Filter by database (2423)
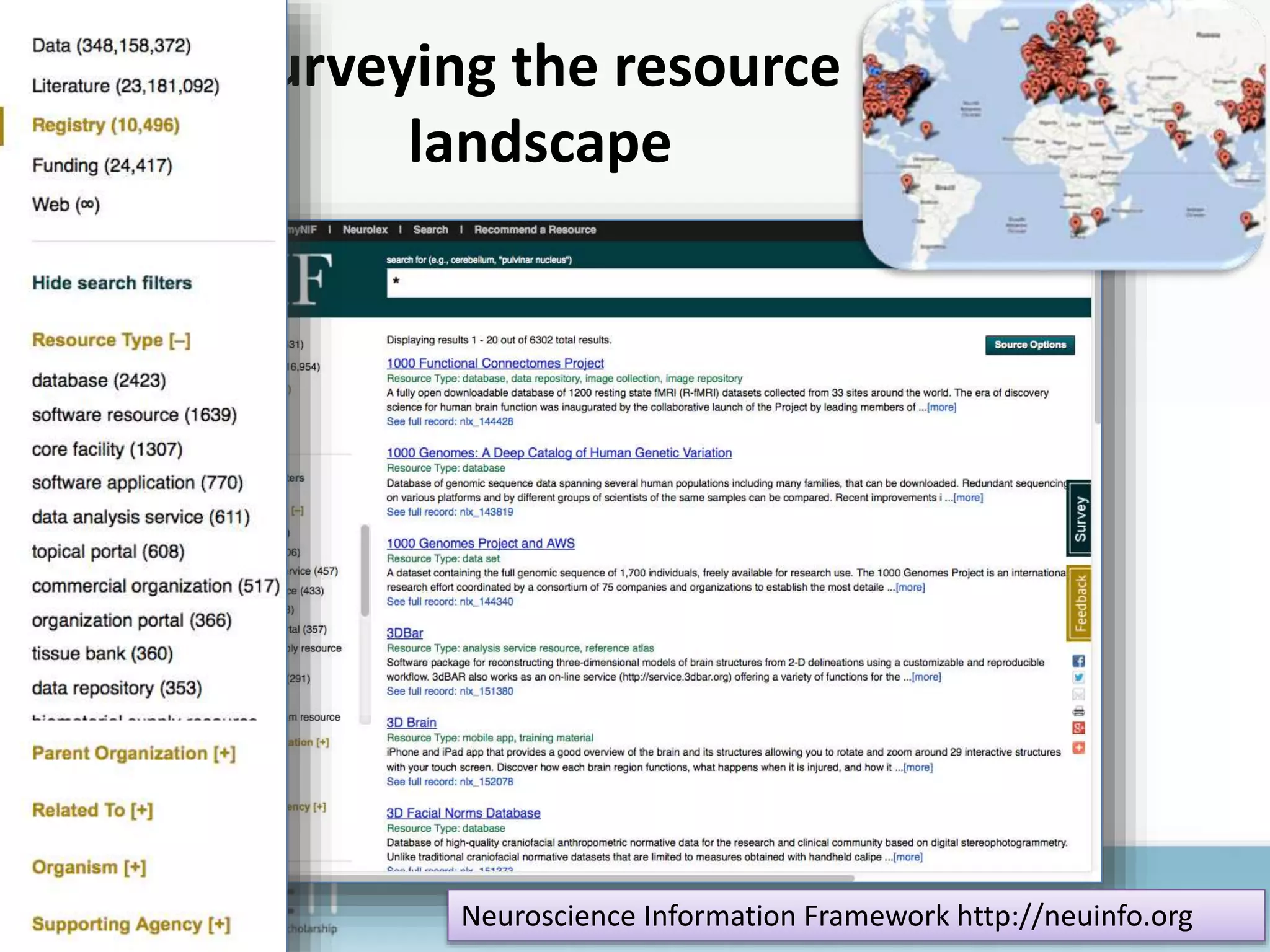The width and height of the screenshot is (1270, 952). coord(99,381)
